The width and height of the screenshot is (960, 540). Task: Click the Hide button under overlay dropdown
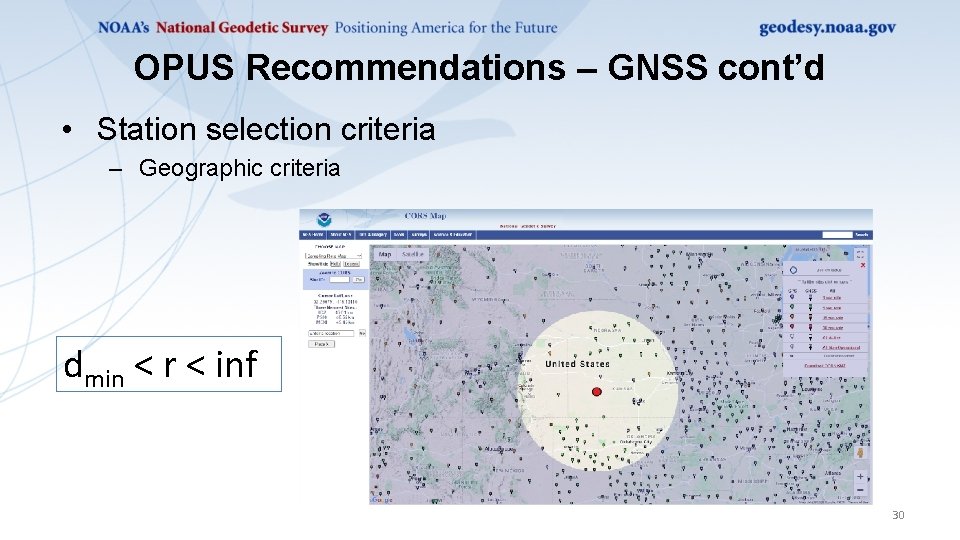click(336, 264)
